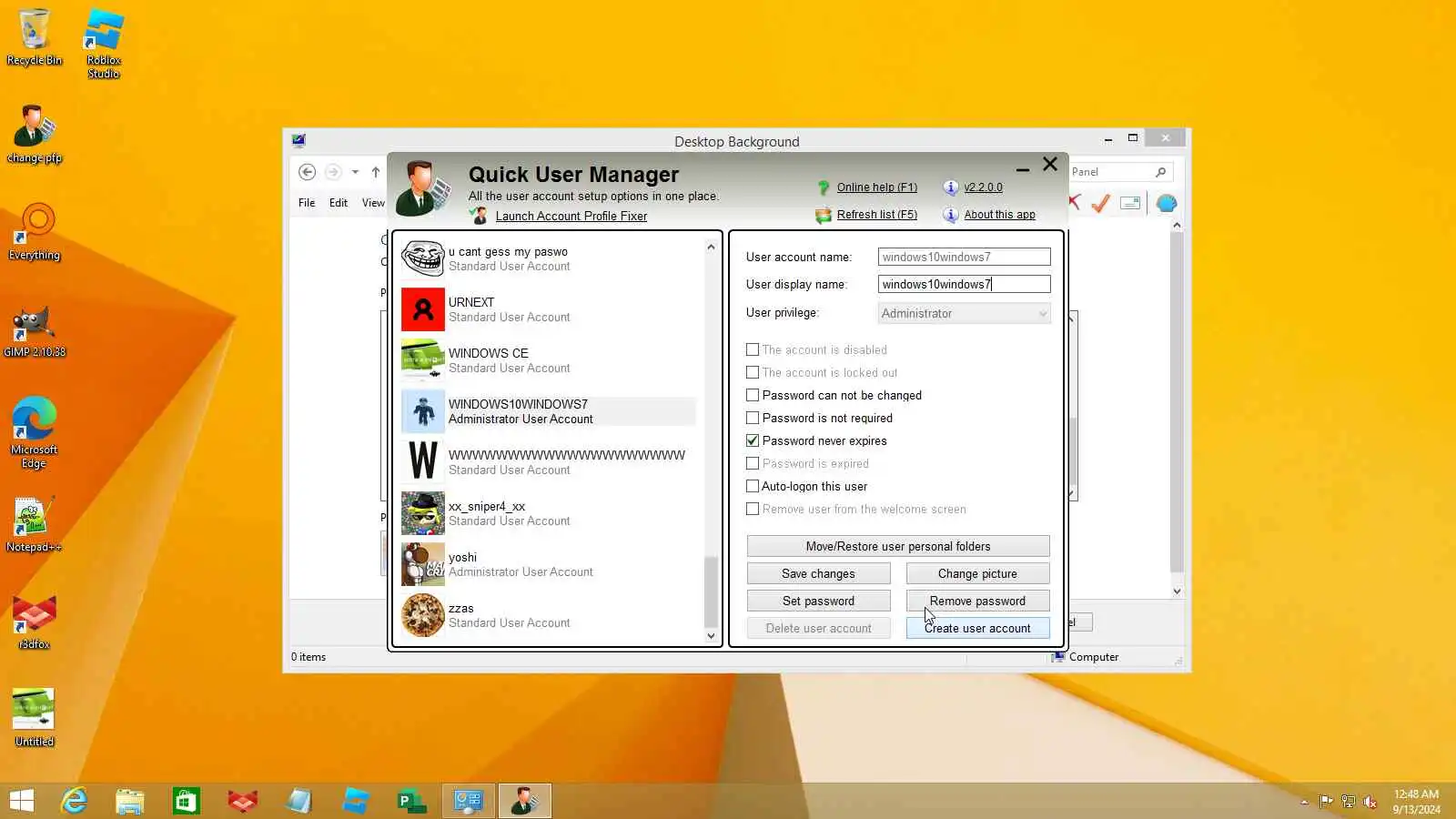Viewport: 1456px width, 819px height.
Task: Select the GIMP 2.10.38 desktop icon
Action: [x=35, y=330]
